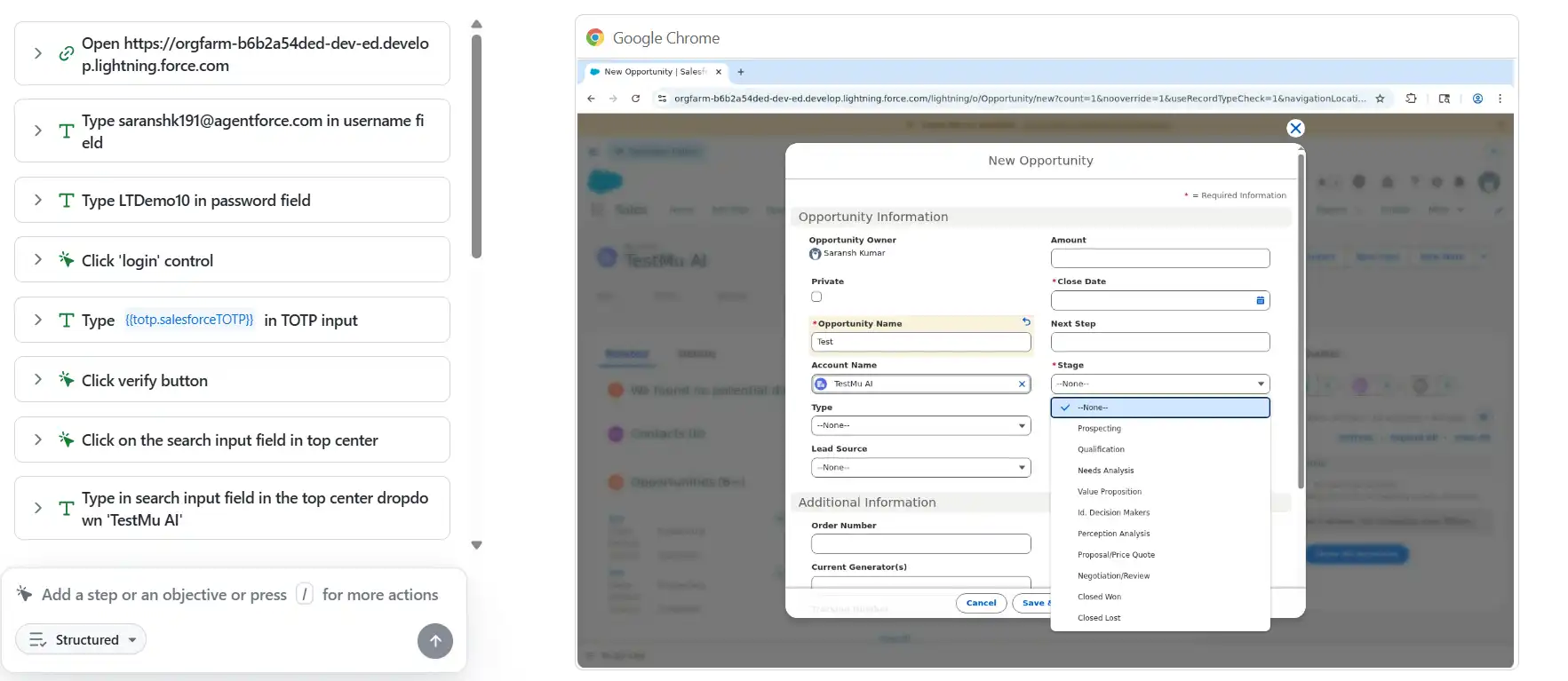Image resolution: width=1568 pixels, height=681 pixels.
Task: Click sparkle icon on login control step
Action: 66,259
